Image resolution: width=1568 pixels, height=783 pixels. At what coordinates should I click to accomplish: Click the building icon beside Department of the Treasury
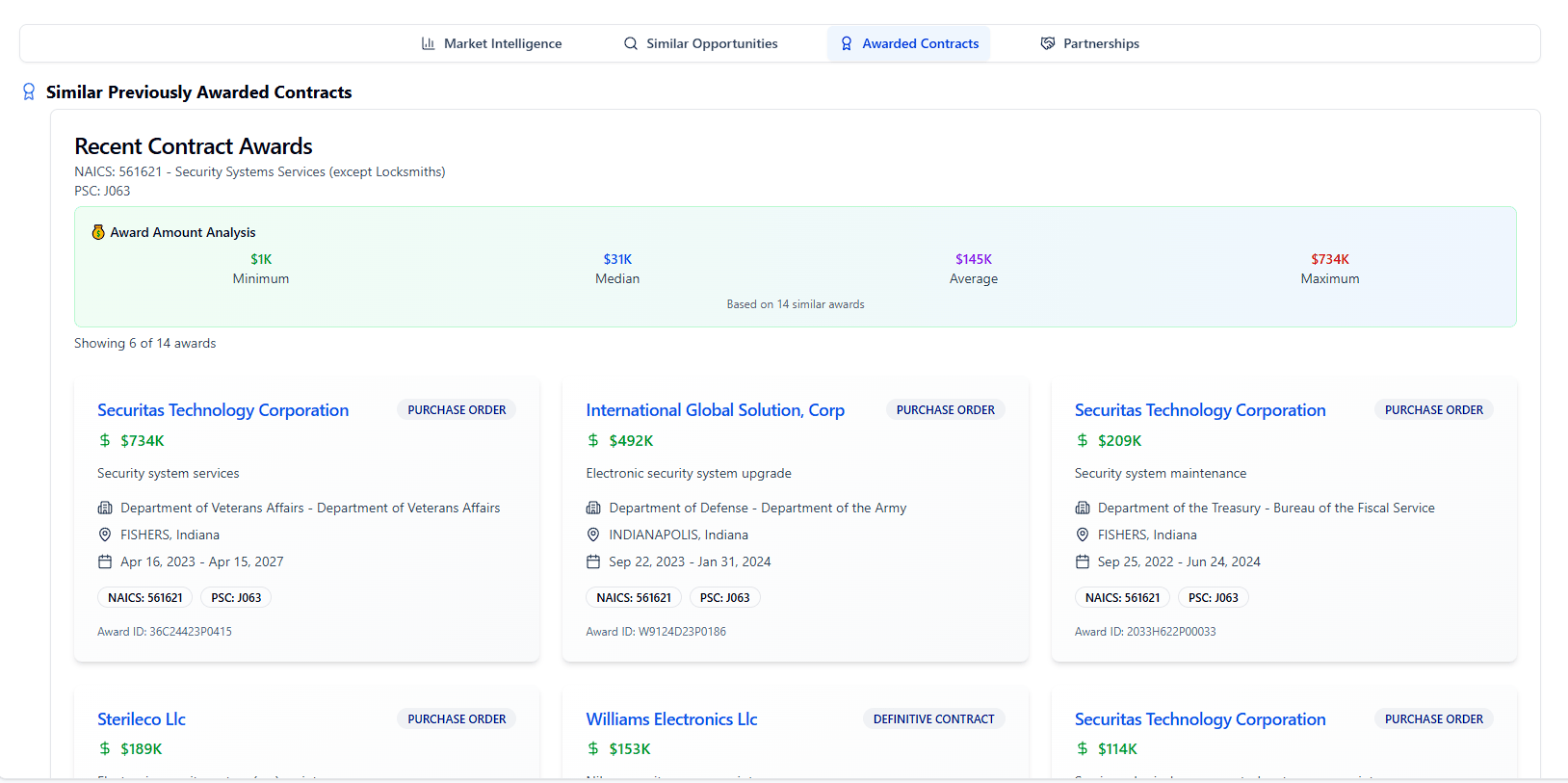coord(1083,508)
